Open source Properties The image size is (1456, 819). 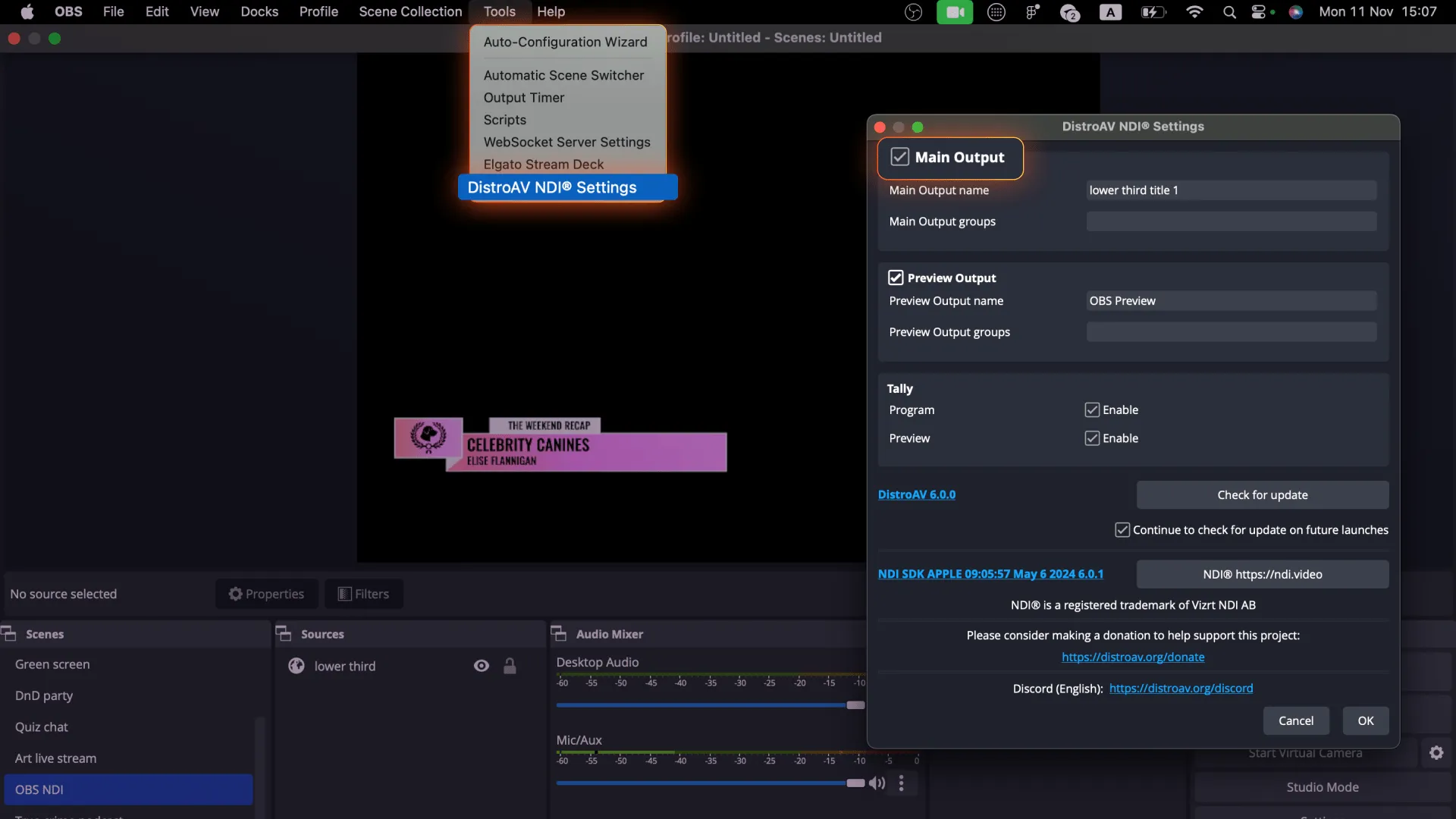(x=266, y=594)
